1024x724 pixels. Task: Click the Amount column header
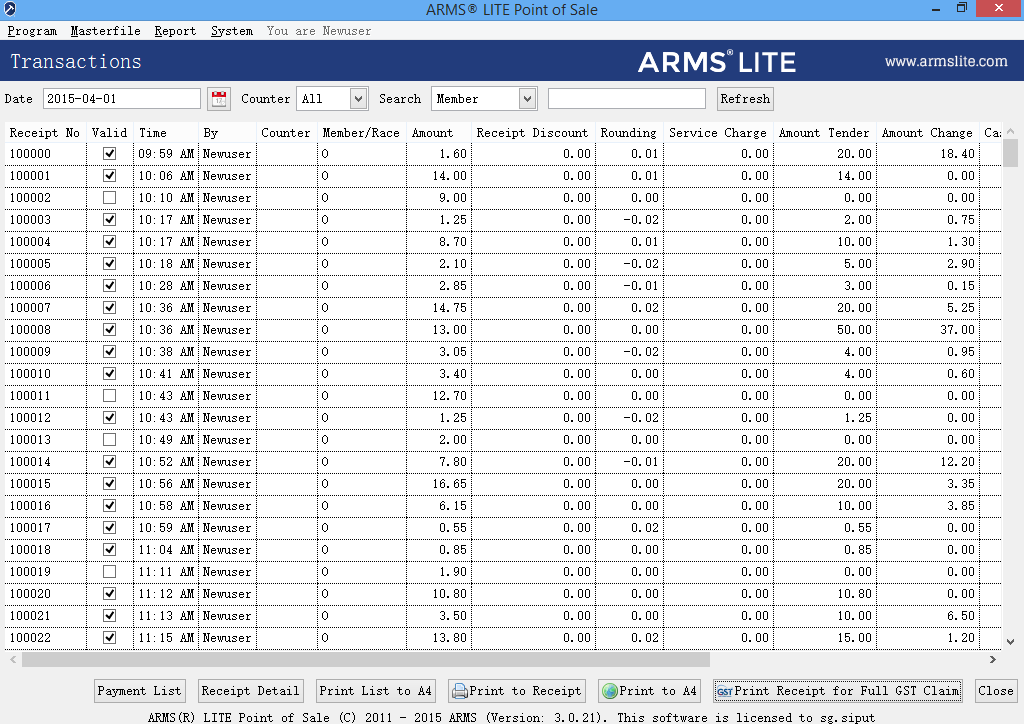pyautogui.click(x=438, y=133)
